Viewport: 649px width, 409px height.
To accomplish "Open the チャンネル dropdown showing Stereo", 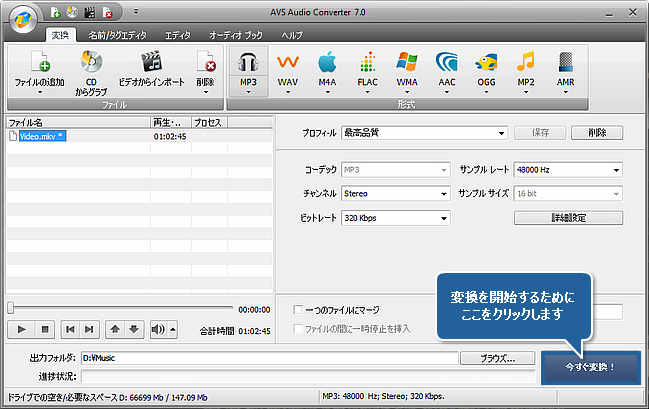I will [x=396, y=193].
